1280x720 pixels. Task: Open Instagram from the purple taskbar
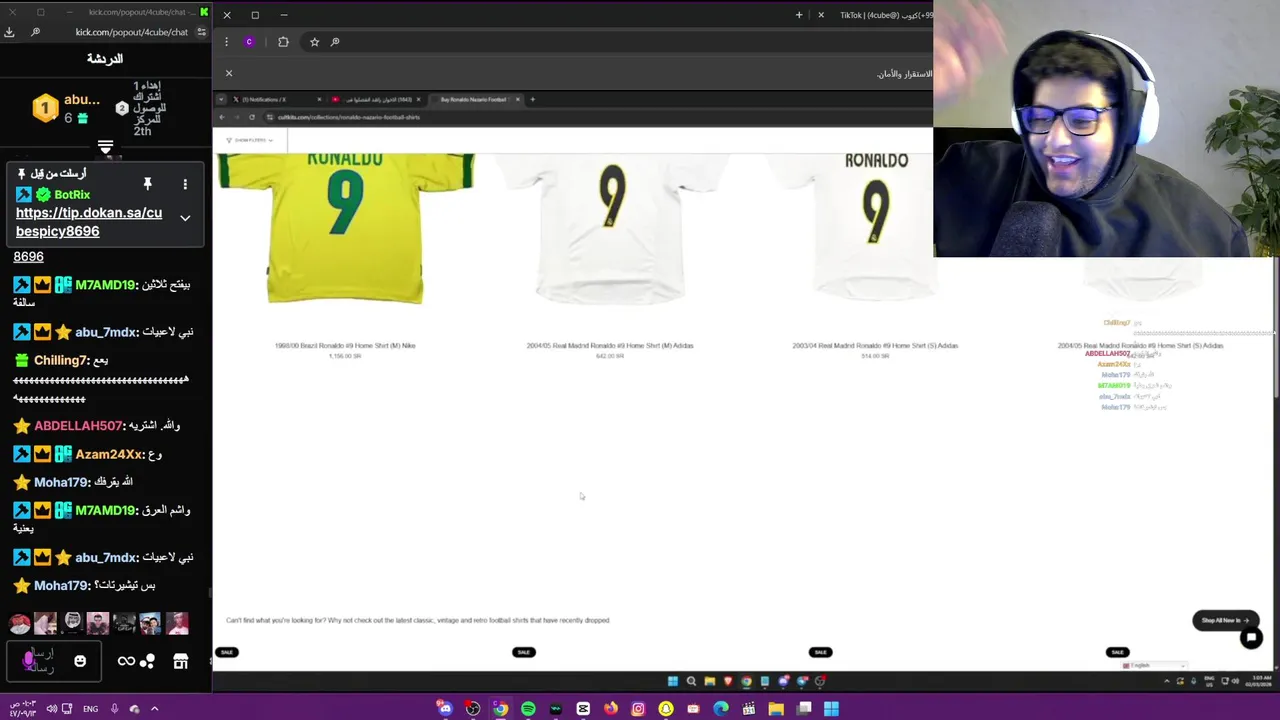638,709
